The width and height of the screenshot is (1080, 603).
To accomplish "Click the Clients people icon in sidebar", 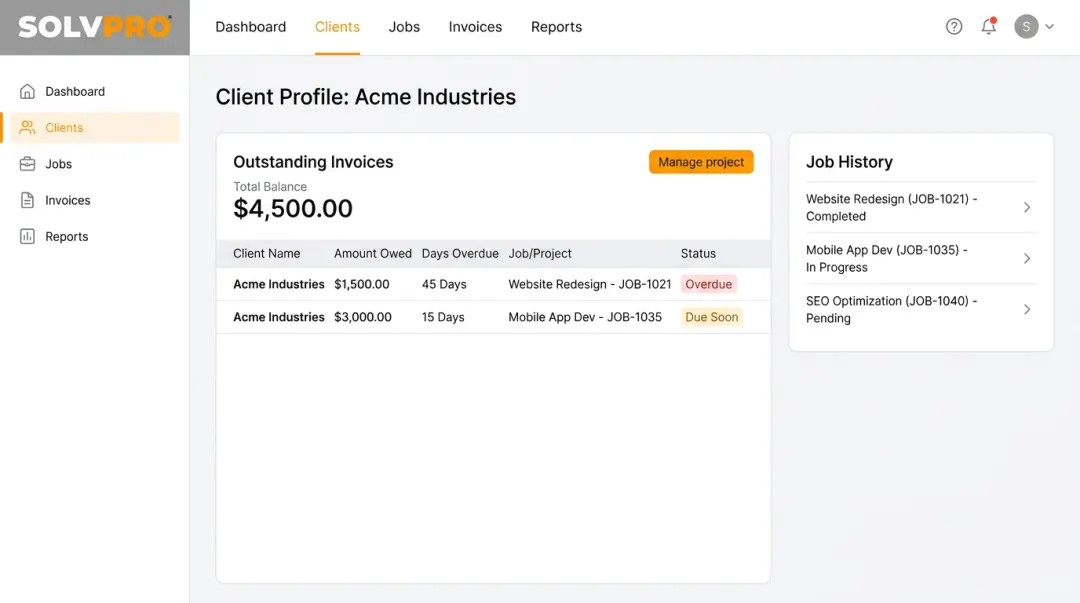I will pyautogui.click(x=27, y=127).
